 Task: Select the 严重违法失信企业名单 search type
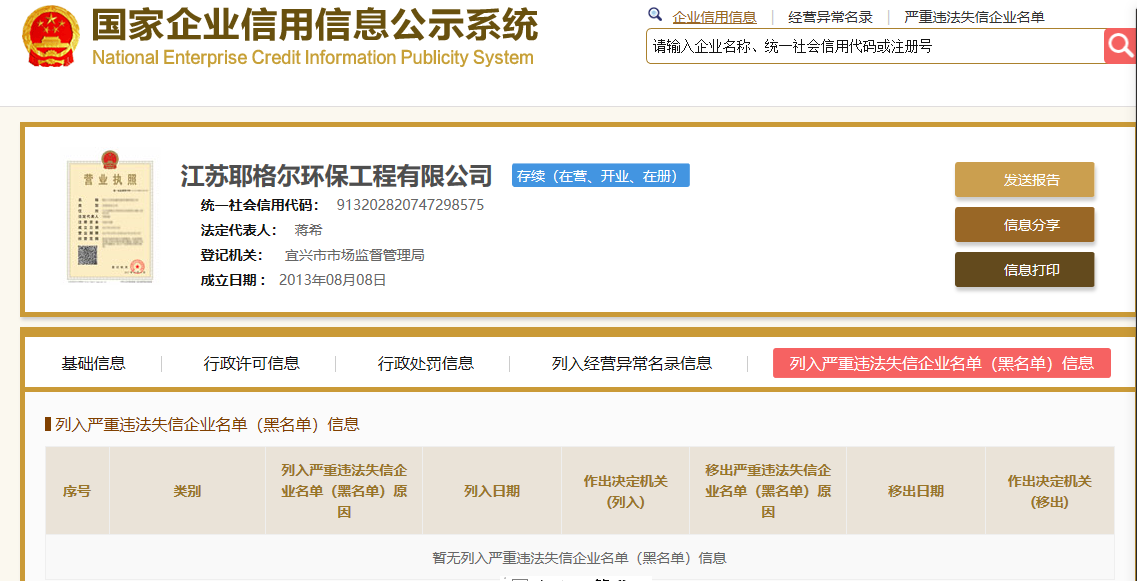[x=975, y=17]
